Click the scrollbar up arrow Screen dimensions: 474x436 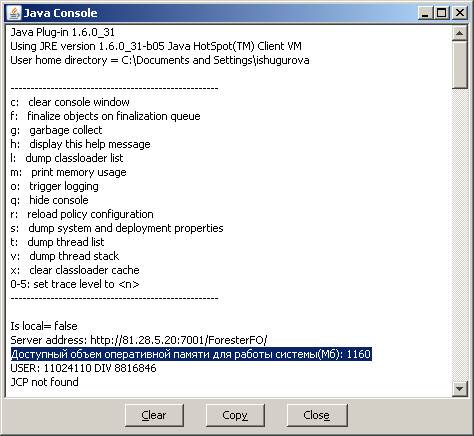pyautogui.click(x=460, y=33)
